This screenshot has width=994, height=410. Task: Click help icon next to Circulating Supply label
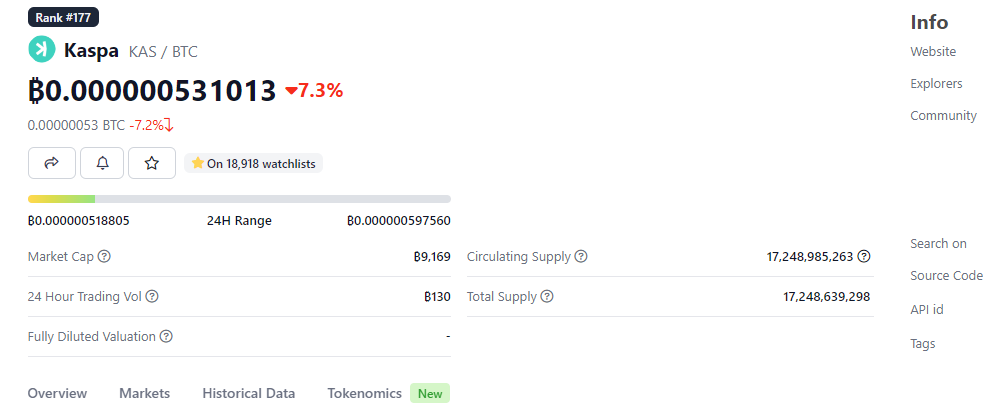point(581,257)
